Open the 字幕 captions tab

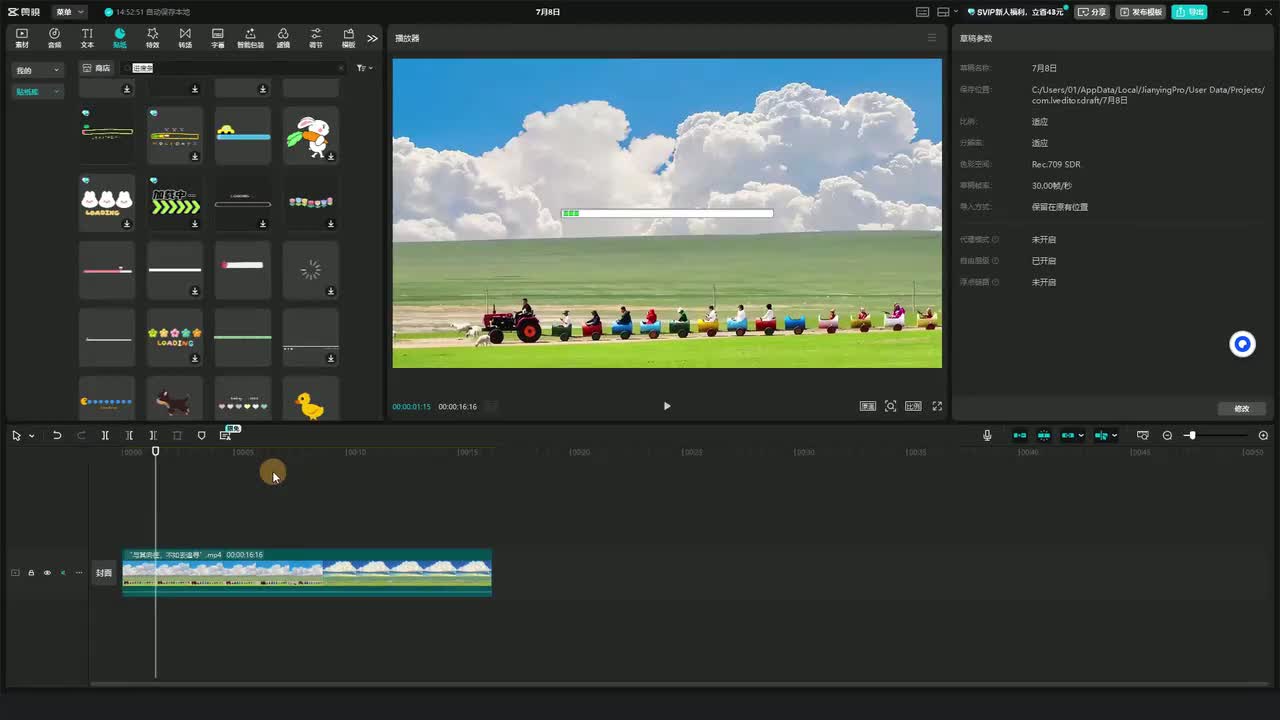point(218,38)
